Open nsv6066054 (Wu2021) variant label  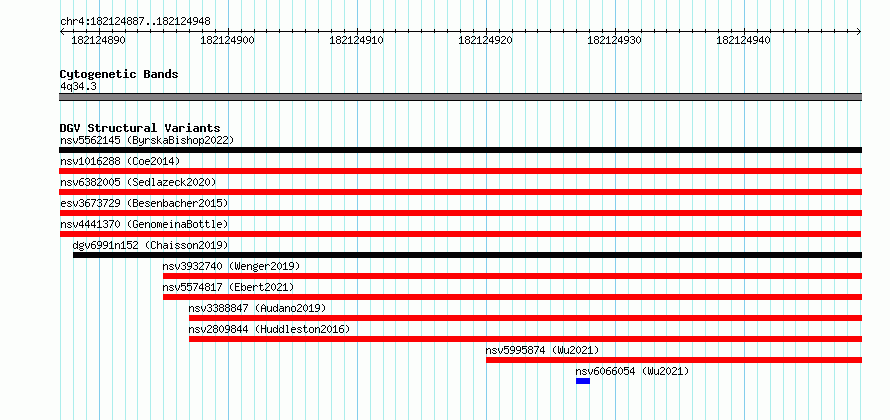pyautogui.click(x=632, y=371)
